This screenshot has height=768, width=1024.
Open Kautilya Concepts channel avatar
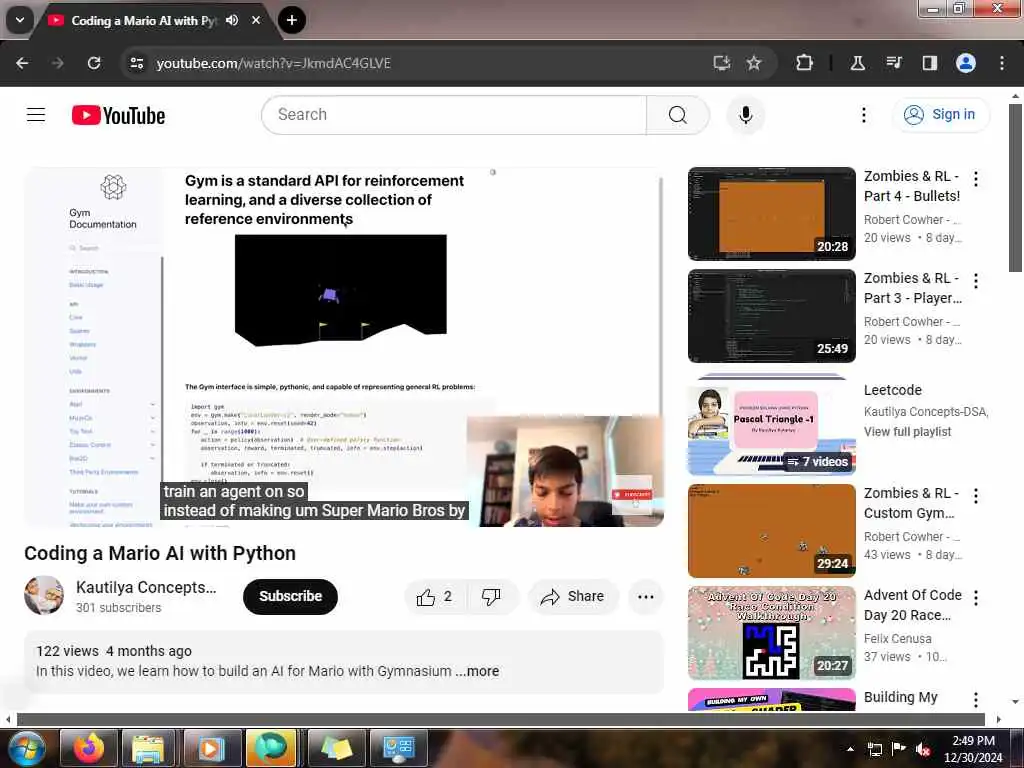(x=44, y=595)
